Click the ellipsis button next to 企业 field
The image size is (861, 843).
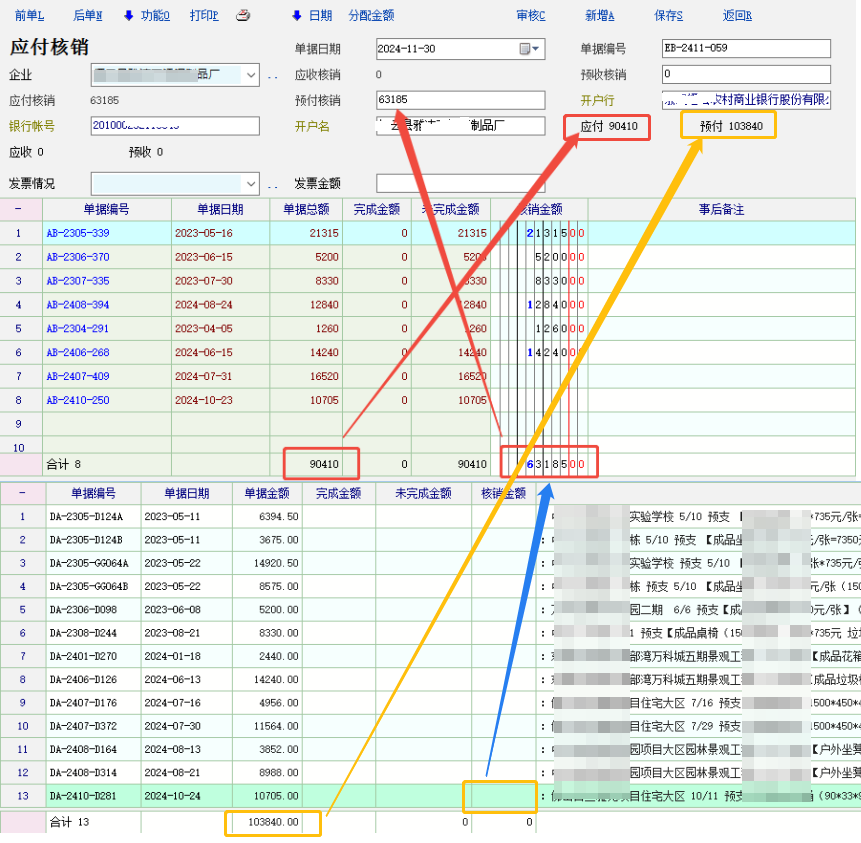pyautogui.click(x=273, y=75)
